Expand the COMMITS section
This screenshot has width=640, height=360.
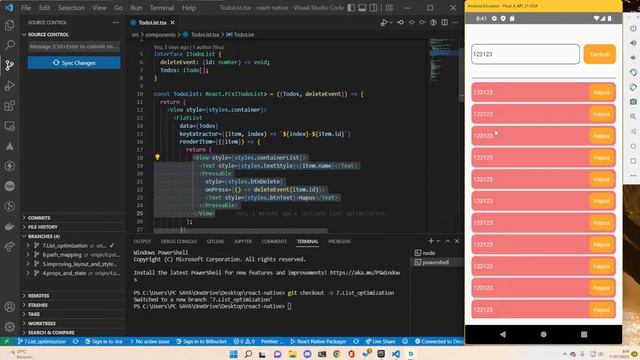[x=72, y=218]
